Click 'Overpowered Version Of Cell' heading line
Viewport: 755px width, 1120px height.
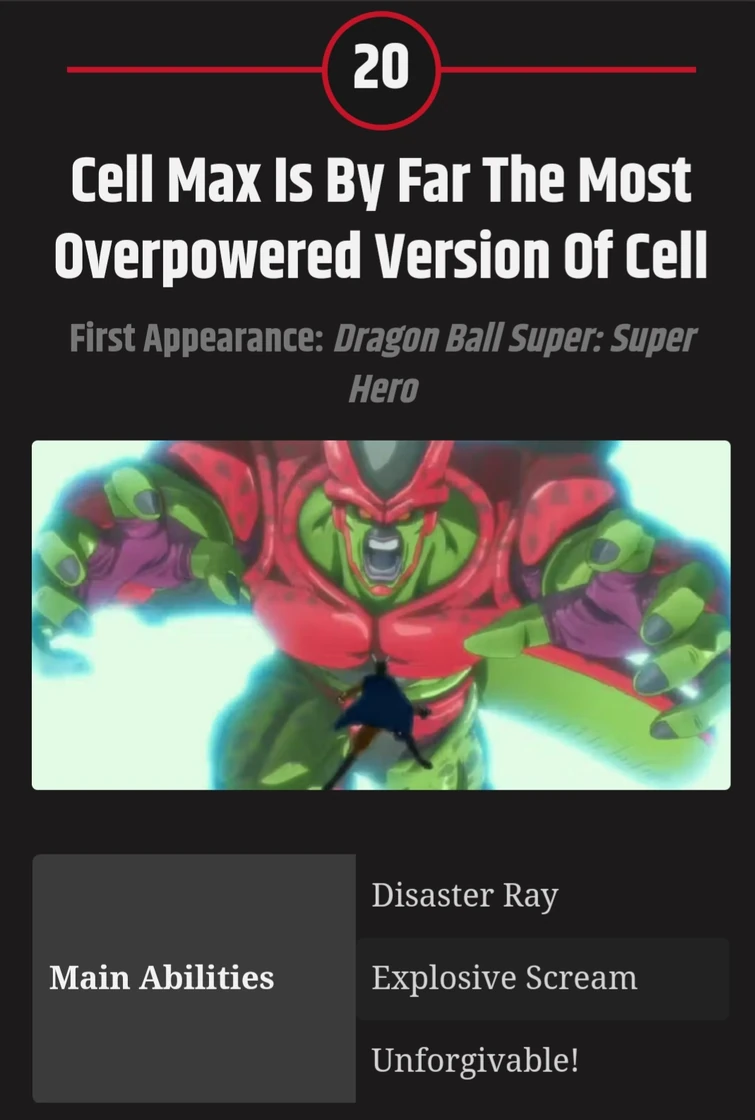coord(381,255)
